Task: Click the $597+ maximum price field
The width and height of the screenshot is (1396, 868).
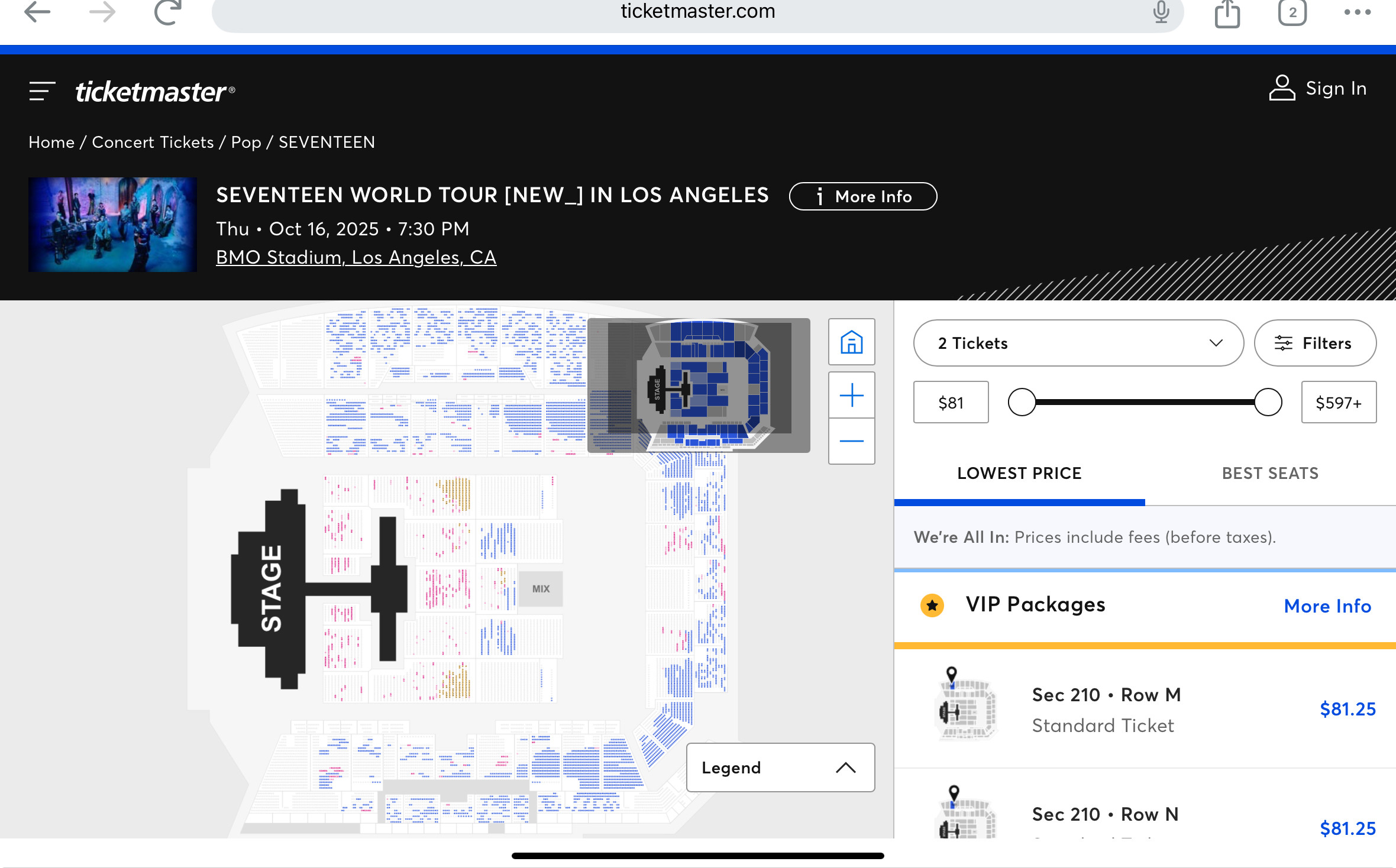Action: point(1339,402)
